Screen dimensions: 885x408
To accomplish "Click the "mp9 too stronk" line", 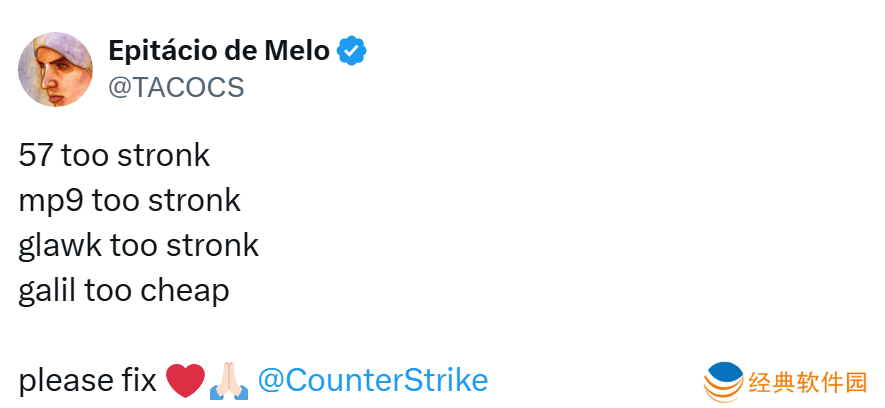I will [x=129, y=201].
